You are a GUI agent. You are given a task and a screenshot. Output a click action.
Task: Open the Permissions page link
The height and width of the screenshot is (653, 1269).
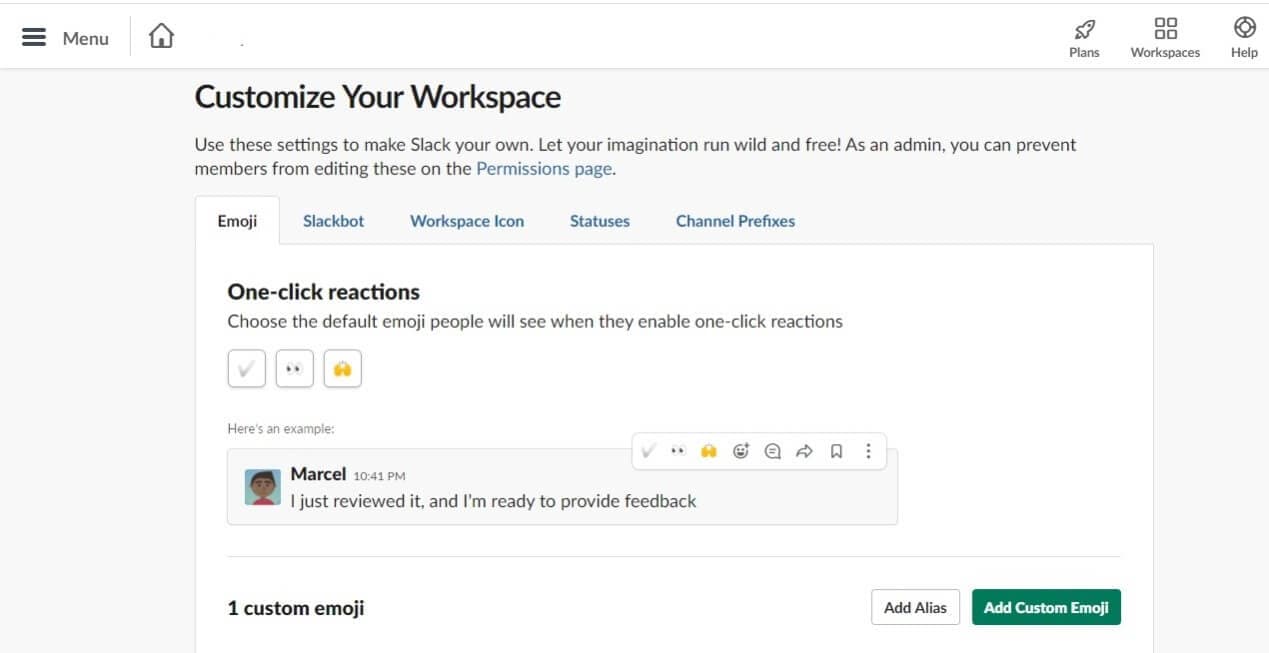coord(543,169)
